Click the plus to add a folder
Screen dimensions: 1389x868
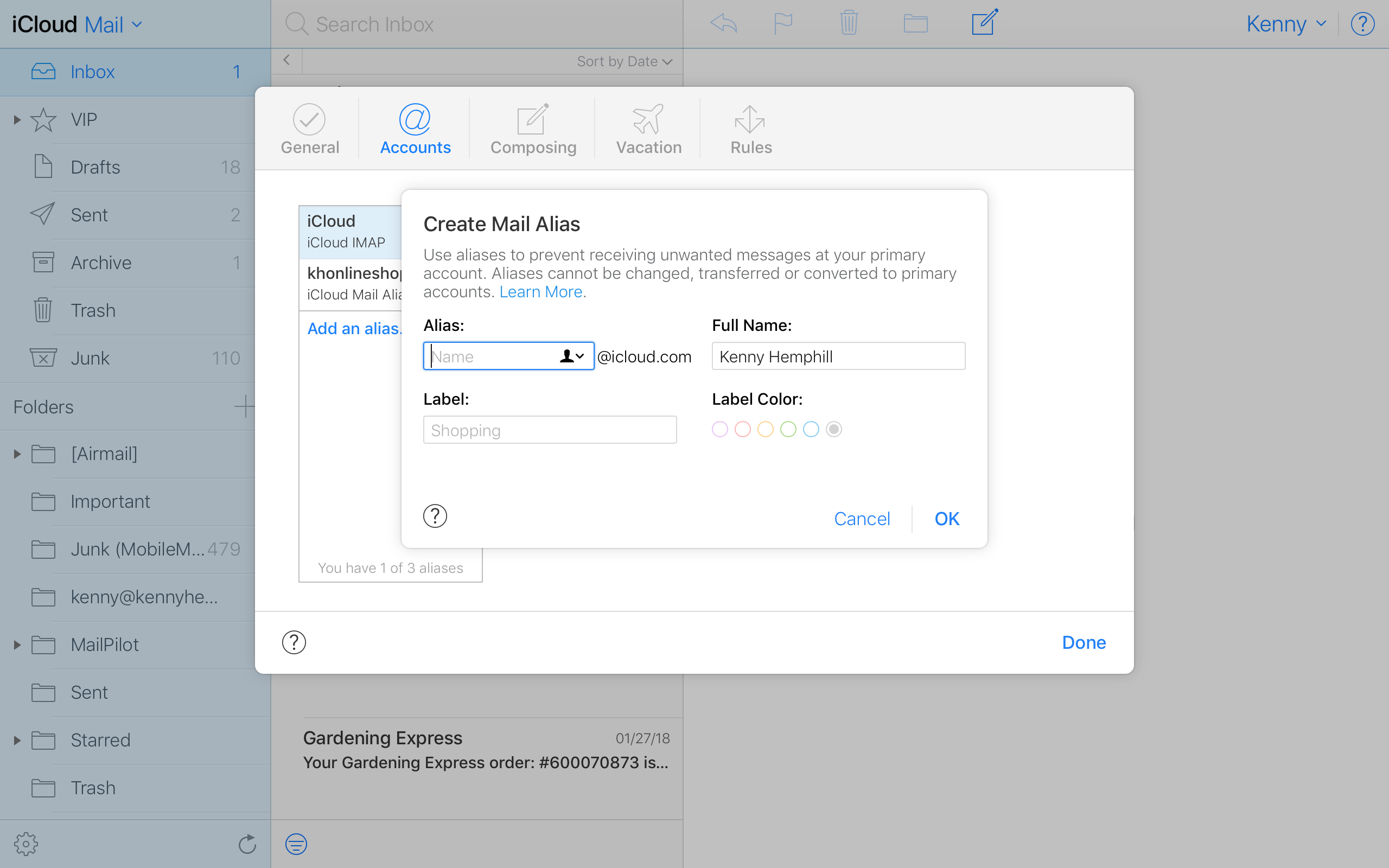(244, 406)
